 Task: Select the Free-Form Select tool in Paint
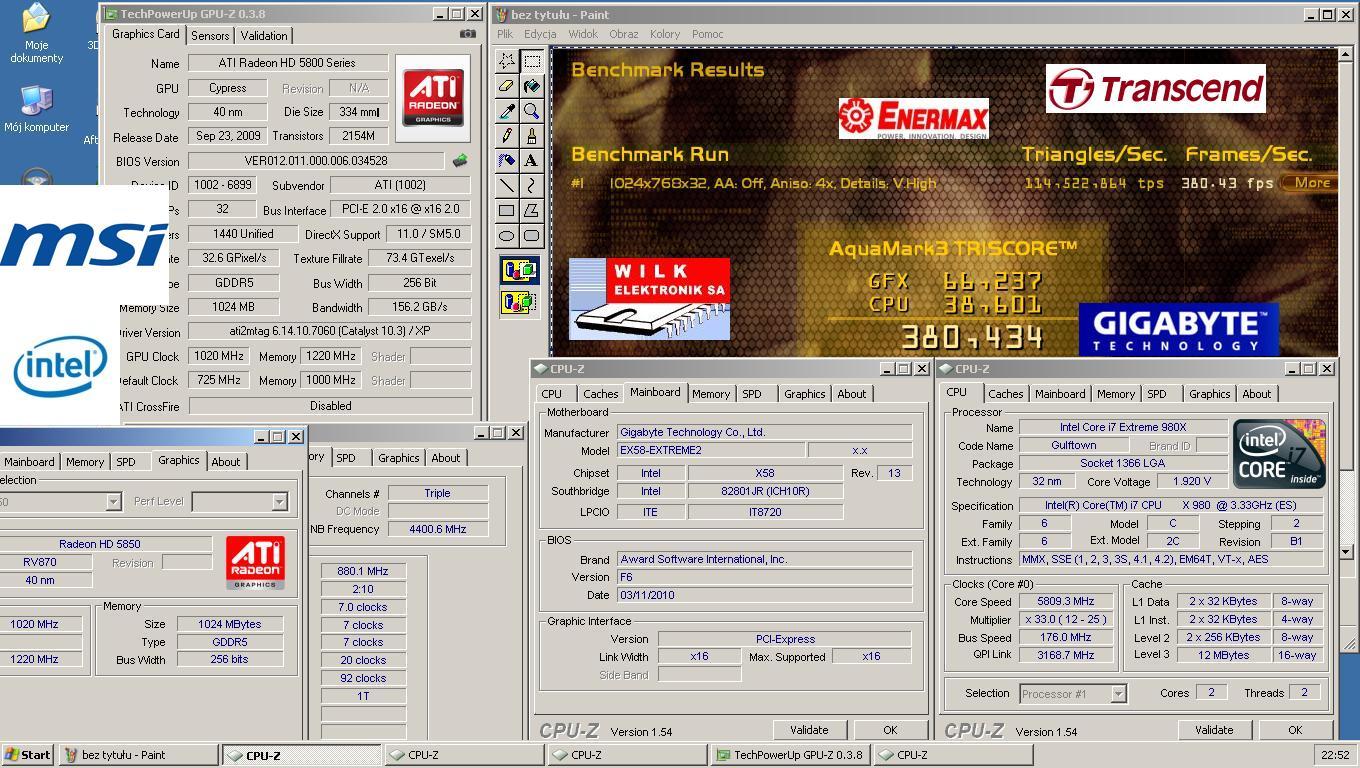point(507,61)
